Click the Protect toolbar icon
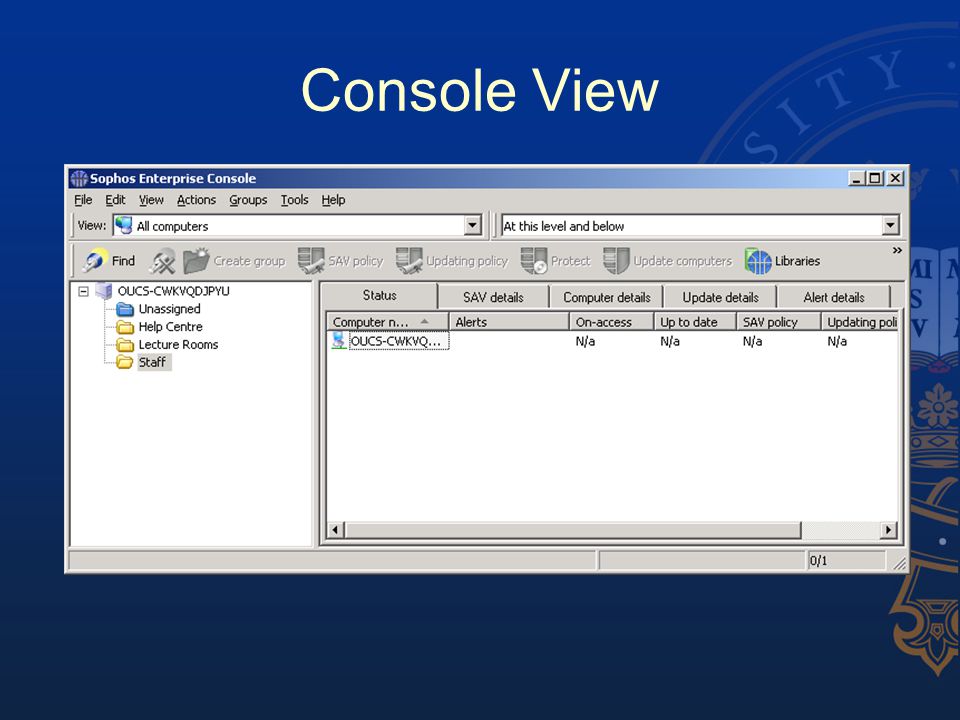The image size is (960, 720). (534, 261)
